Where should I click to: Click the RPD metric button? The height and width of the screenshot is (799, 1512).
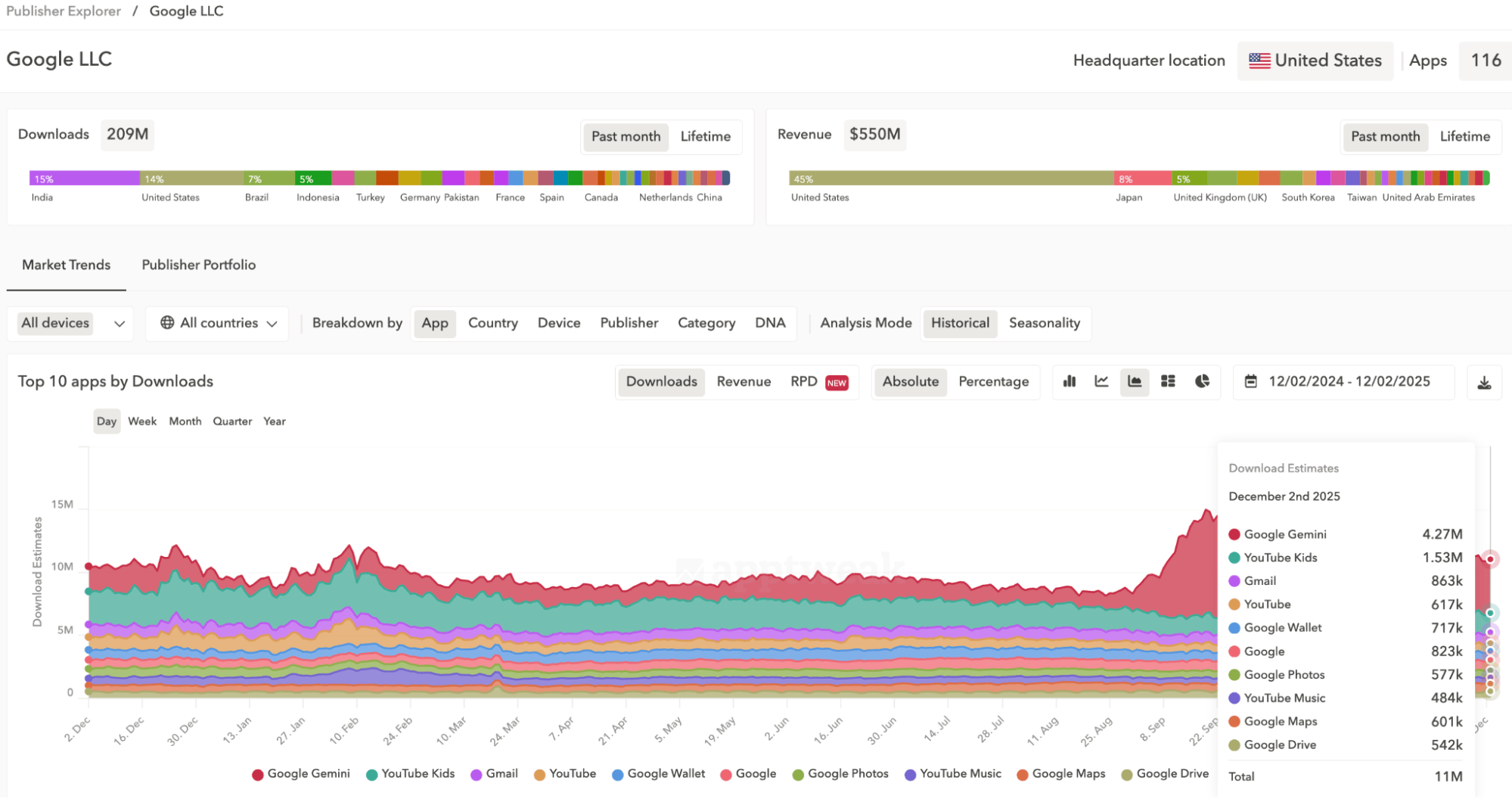pos(803,382)
